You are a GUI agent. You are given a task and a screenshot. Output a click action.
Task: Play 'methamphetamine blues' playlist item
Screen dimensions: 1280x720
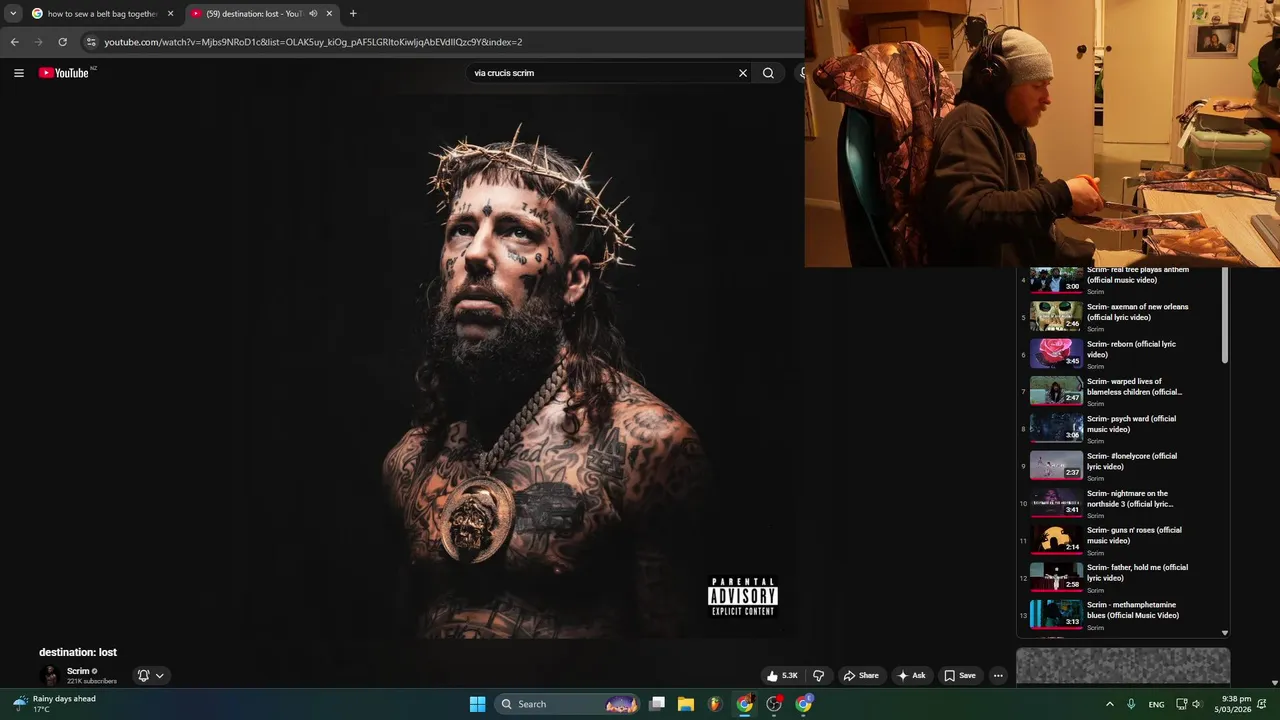(x=1124, y=614)
